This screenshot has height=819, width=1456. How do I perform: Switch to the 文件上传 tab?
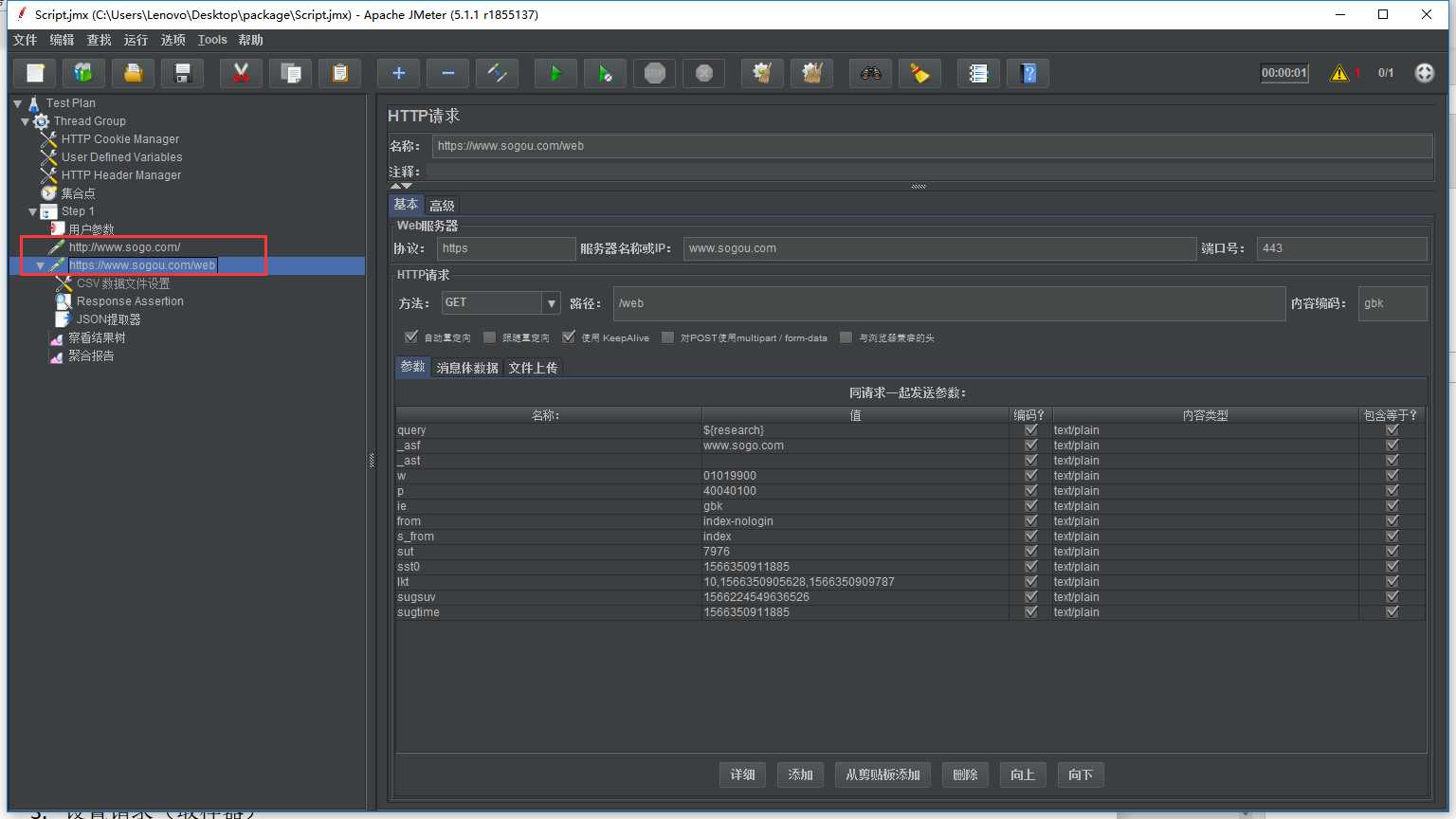point(533,368)
